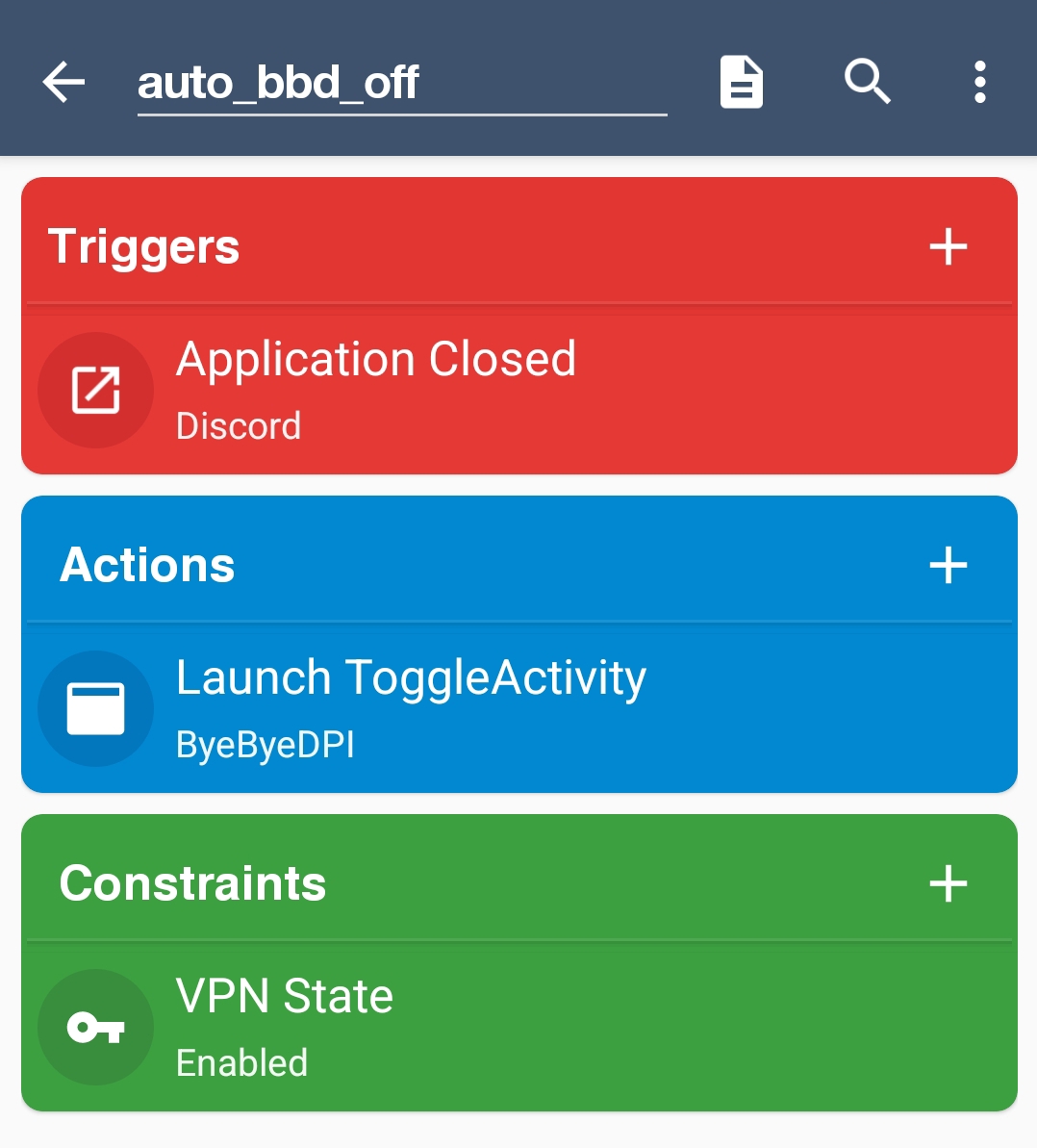Tap the Launch ToggleActivity window icon
This screenshot has width=1037, height=1148.
click(95, 708)
